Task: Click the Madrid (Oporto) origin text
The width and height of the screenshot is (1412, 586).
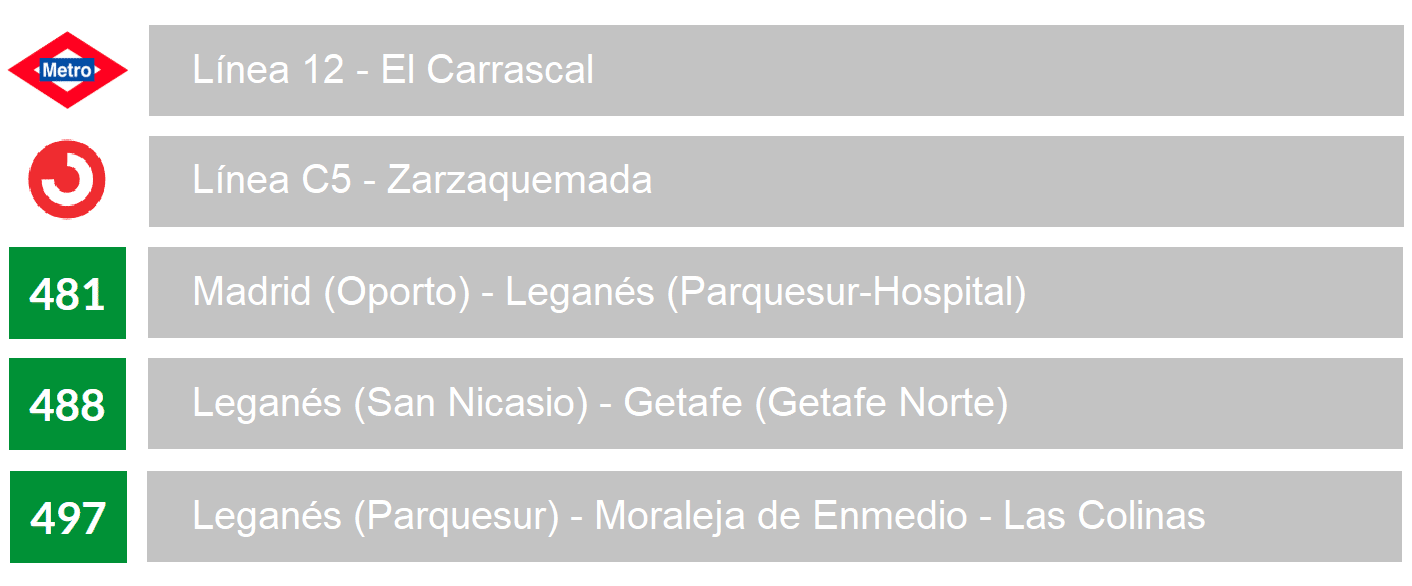Action: tap(331, 292)
